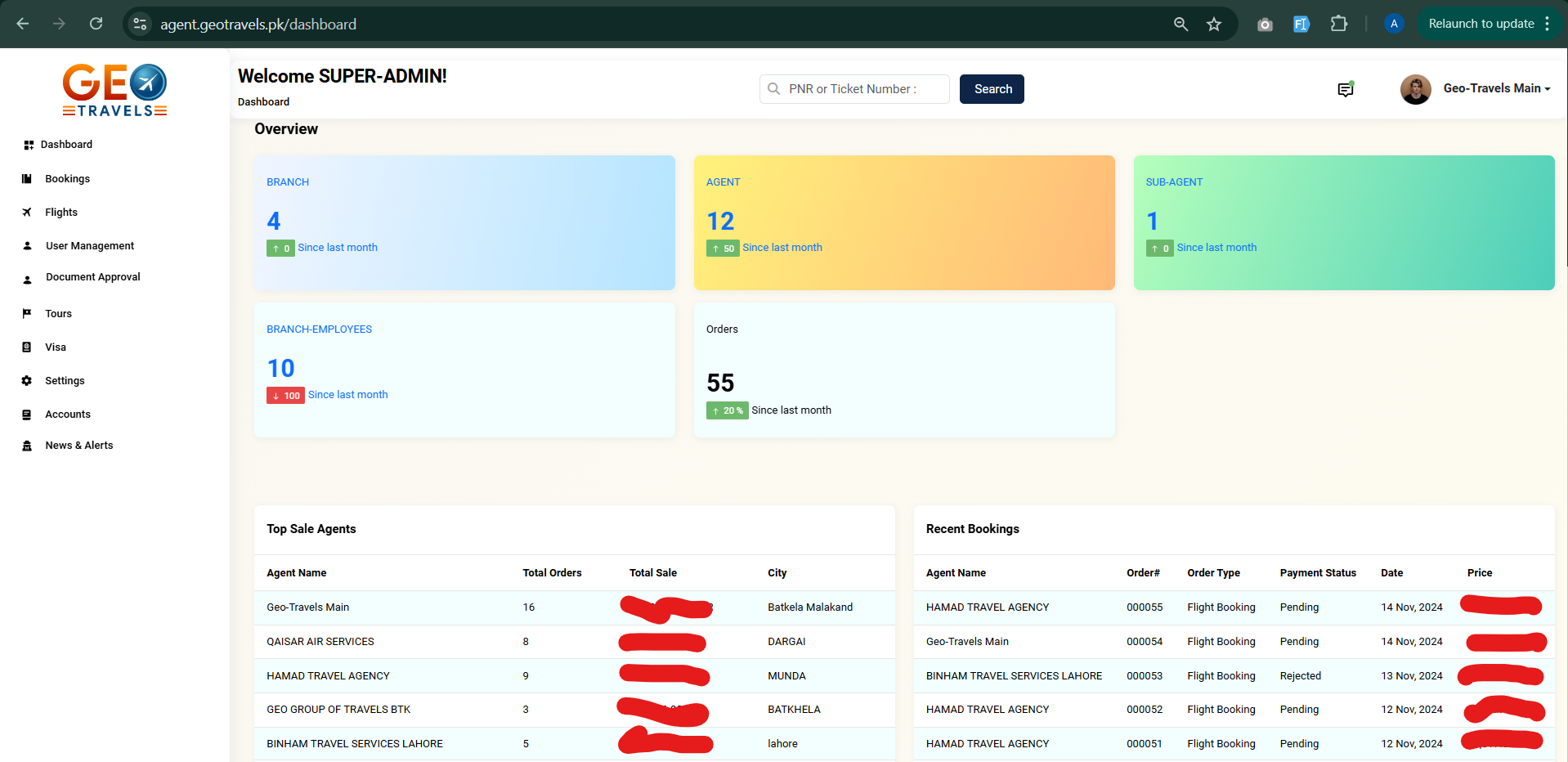This screenshot has height=762, width=1568.
Task: Click the News & Alerts icon
Action: pos(27,446)
